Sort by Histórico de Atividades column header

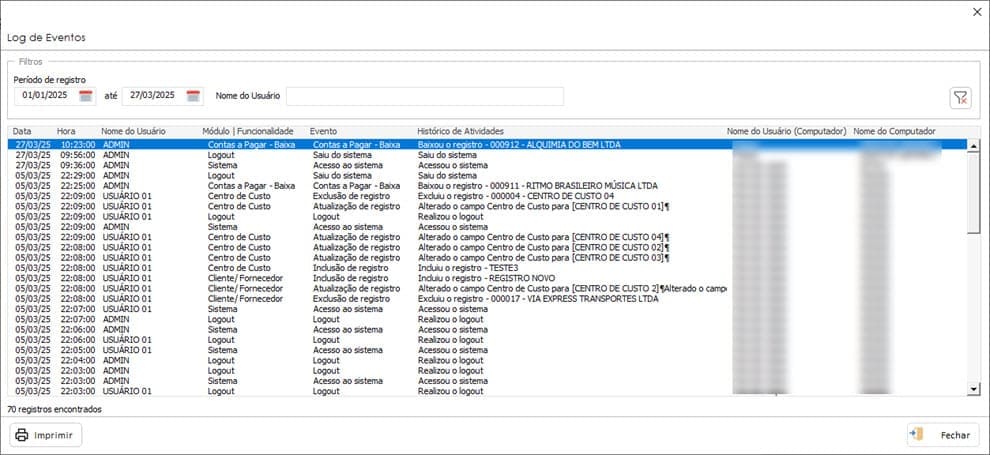coord(460,131)
